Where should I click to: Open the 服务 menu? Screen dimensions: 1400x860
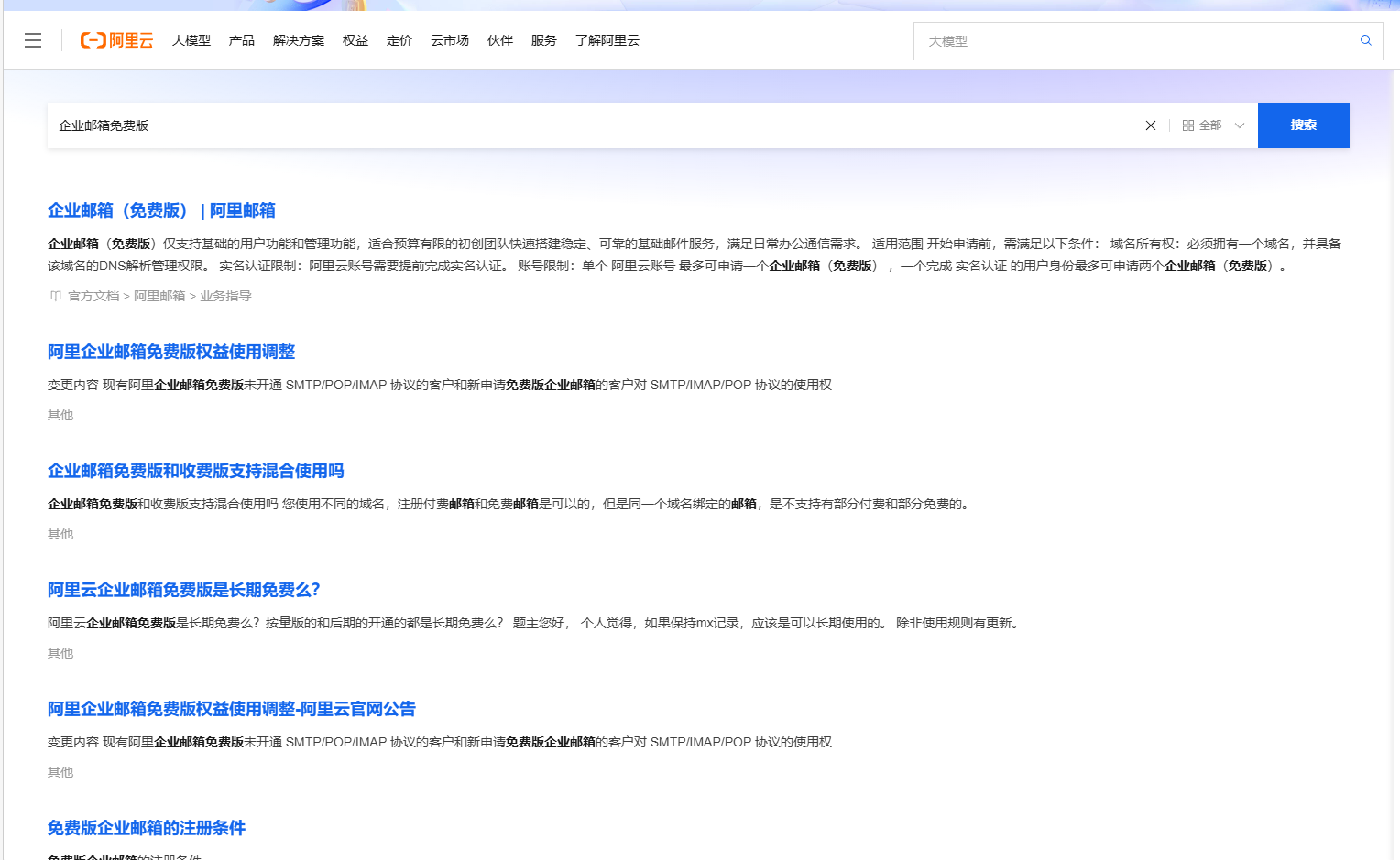pos(543,40)
